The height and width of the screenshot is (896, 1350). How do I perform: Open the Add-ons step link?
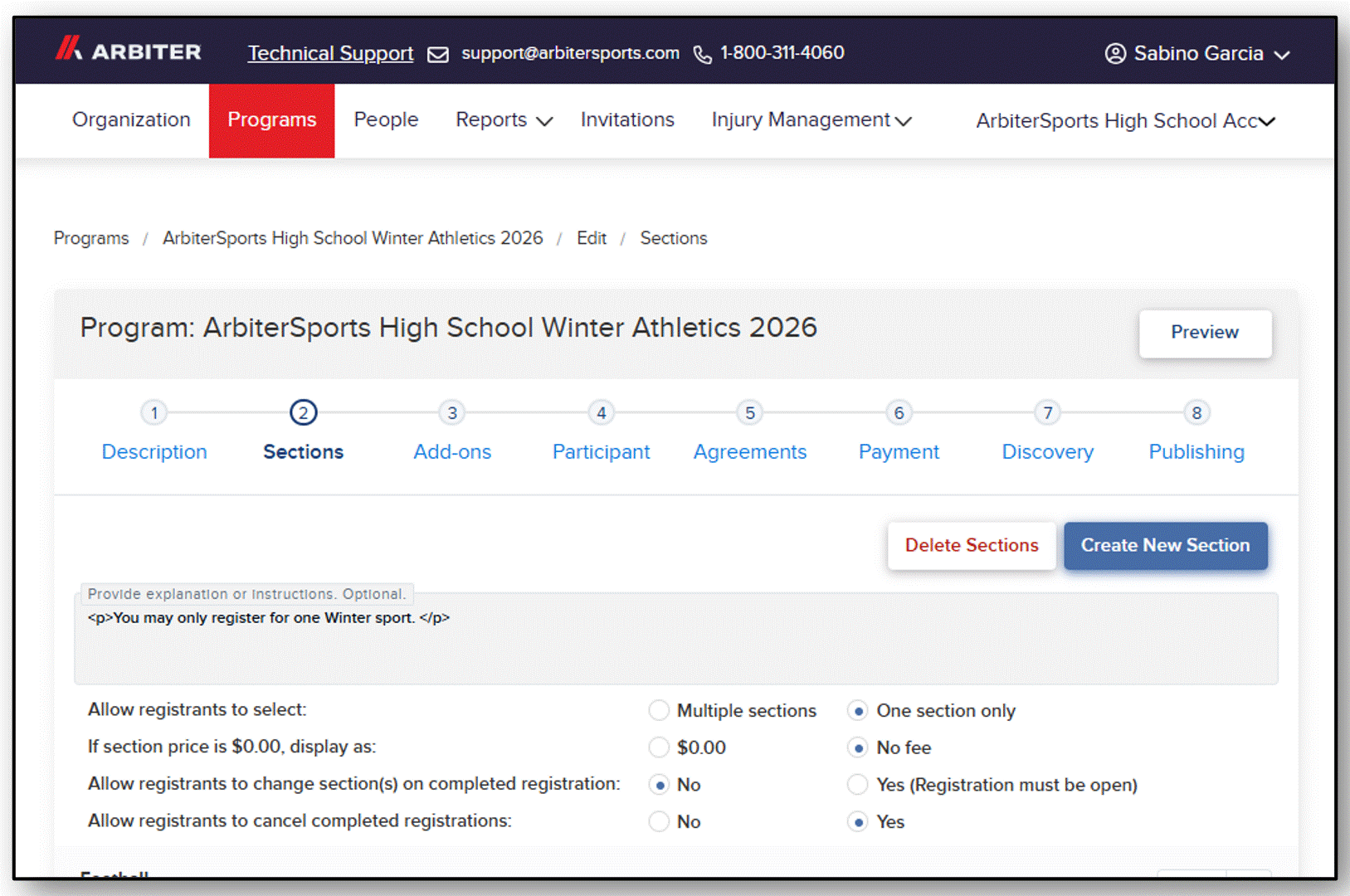pos(452,452)
